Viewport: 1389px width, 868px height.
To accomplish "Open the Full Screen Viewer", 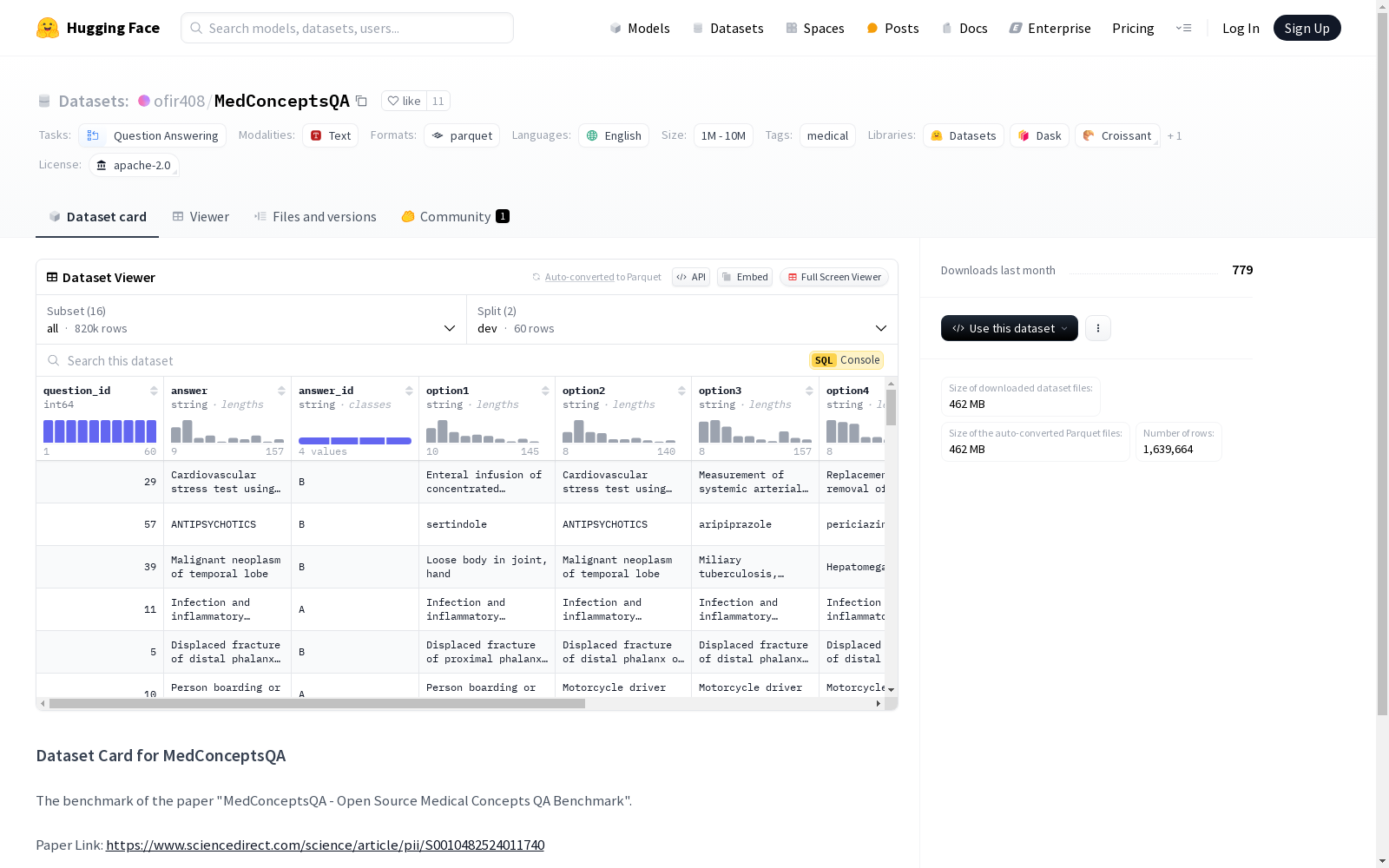I will point(833,277).
